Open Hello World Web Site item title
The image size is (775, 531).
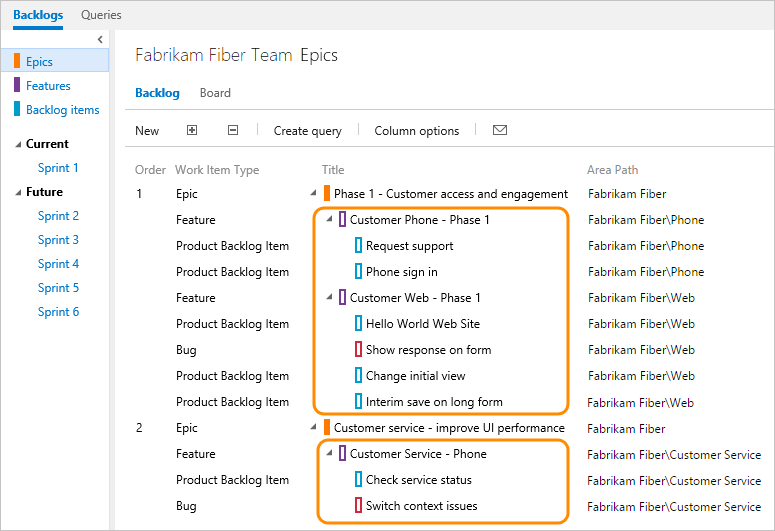423,323
